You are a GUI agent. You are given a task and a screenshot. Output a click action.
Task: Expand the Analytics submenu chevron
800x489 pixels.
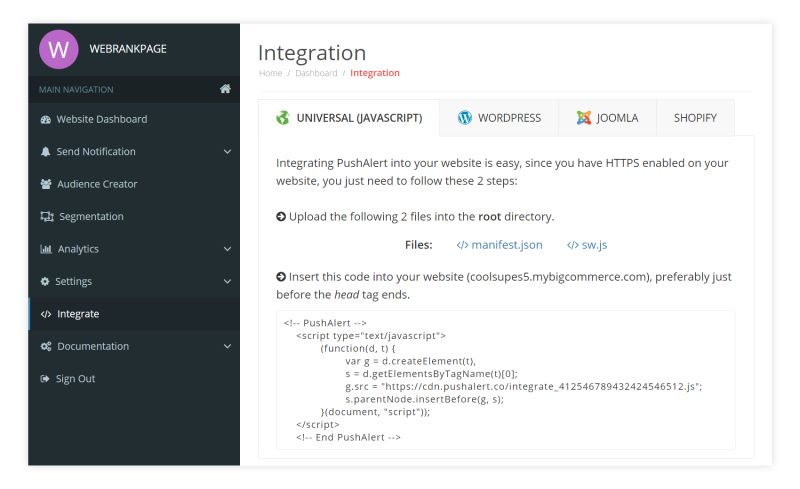(228, 249)
